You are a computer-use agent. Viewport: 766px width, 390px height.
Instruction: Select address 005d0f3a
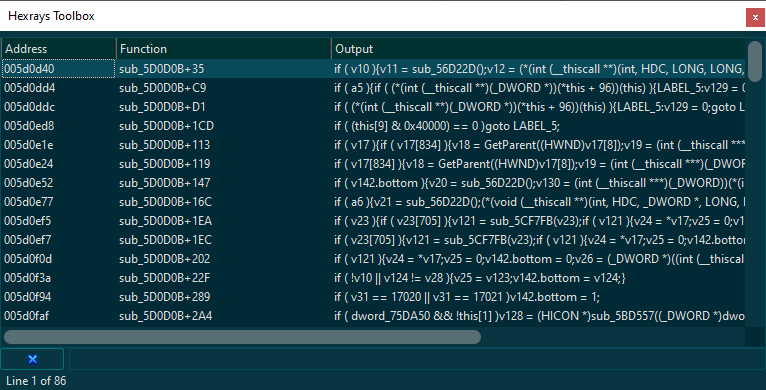click(28, 278)
